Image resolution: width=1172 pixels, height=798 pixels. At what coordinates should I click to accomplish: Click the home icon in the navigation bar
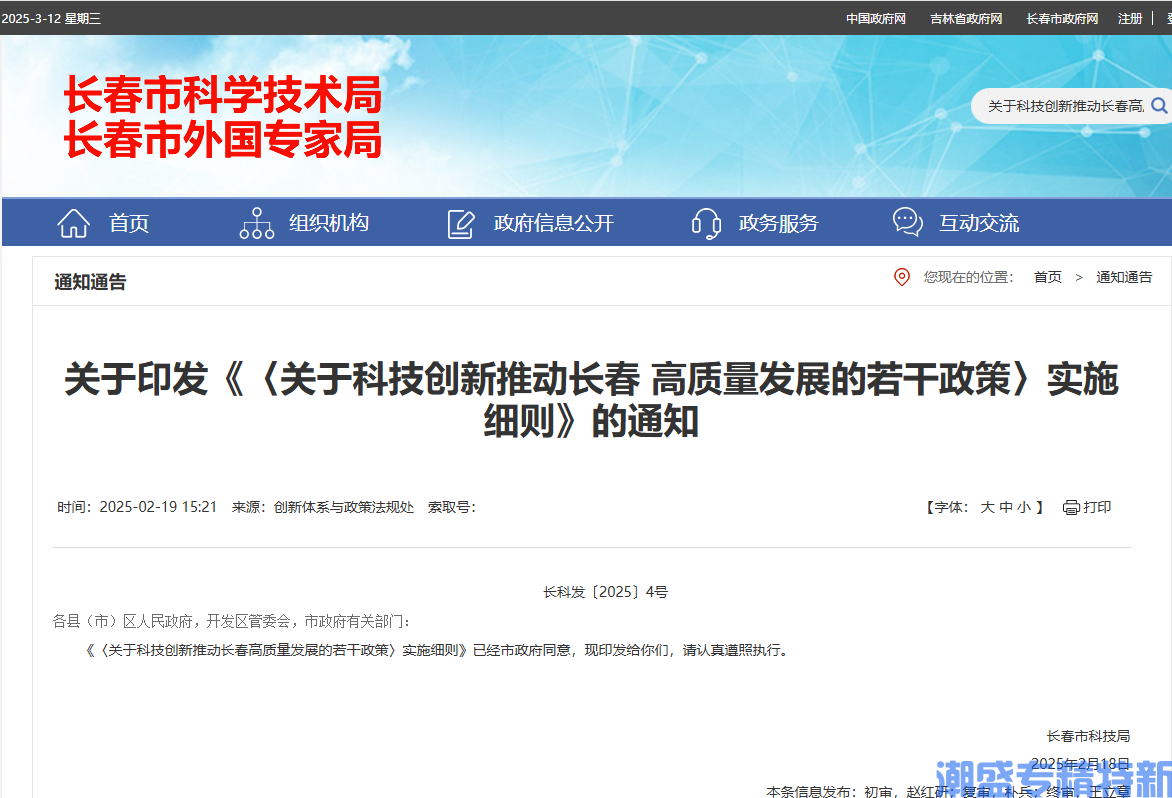click(73, 223)
